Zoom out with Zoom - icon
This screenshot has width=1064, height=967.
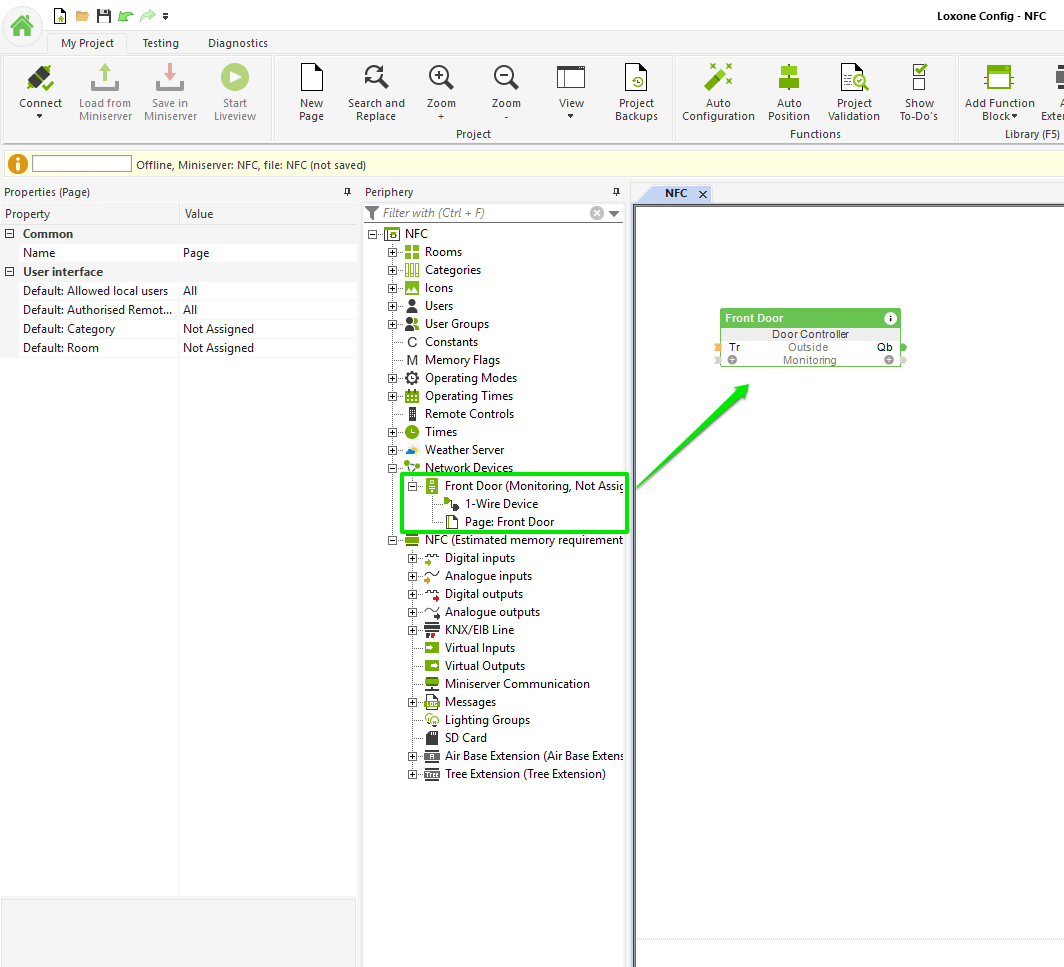pyautogui.click(x=506, y=92)
